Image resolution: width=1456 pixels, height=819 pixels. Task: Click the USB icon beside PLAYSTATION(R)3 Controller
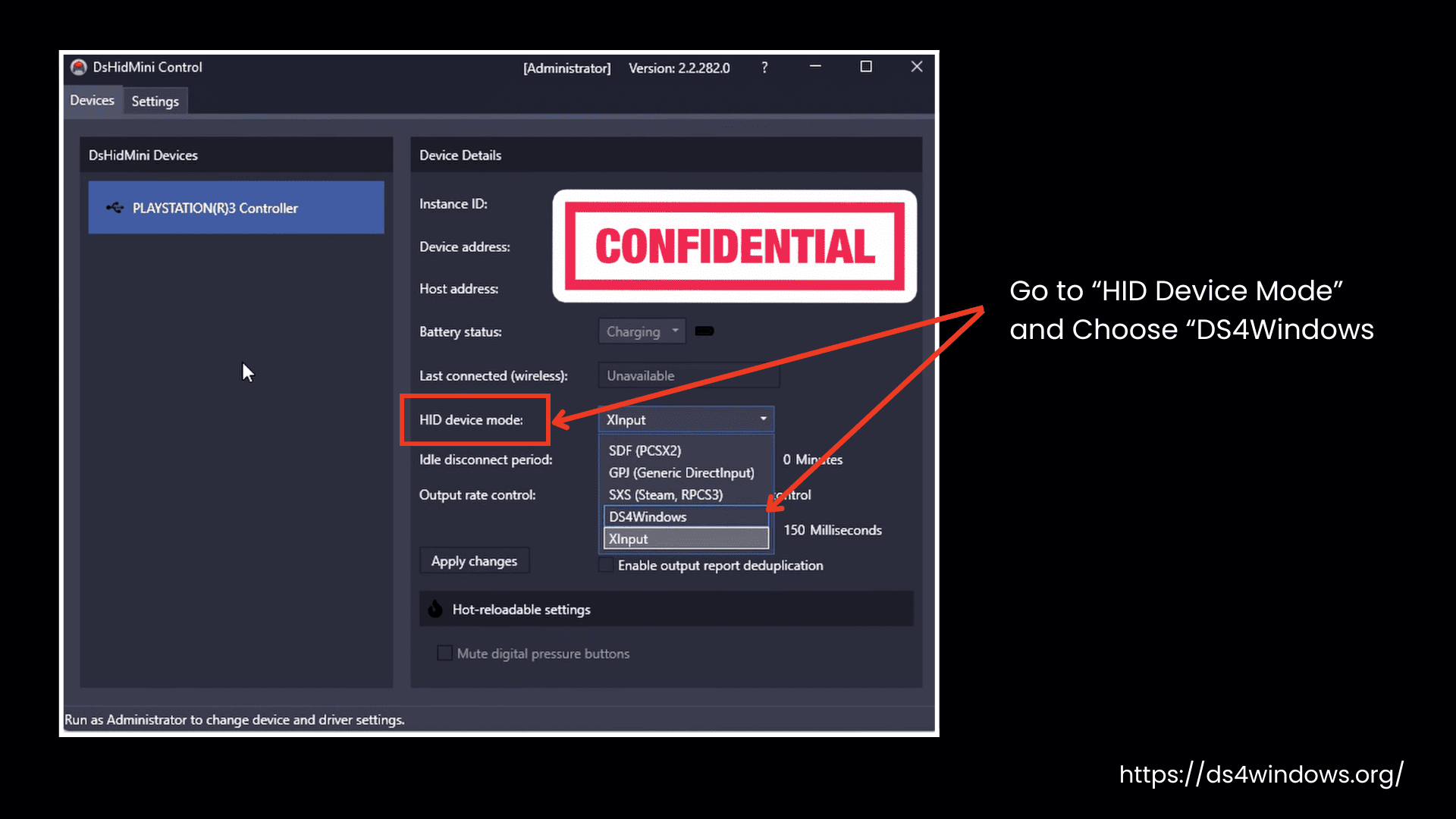(115, 207)
